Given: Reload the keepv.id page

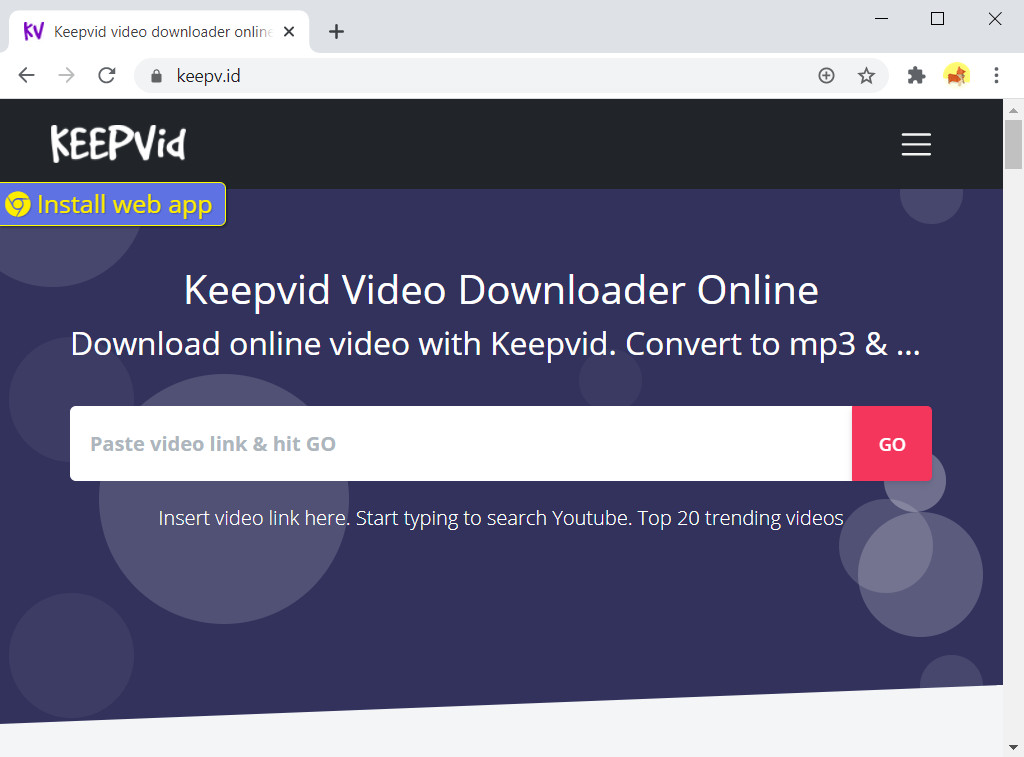Looking at the screenshot, I should point(106,76).
